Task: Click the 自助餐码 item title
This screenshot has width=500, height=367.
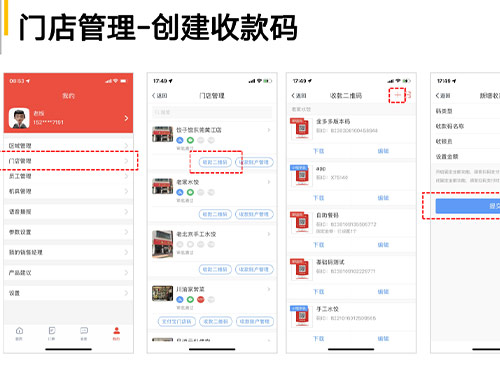Action: 327,215
